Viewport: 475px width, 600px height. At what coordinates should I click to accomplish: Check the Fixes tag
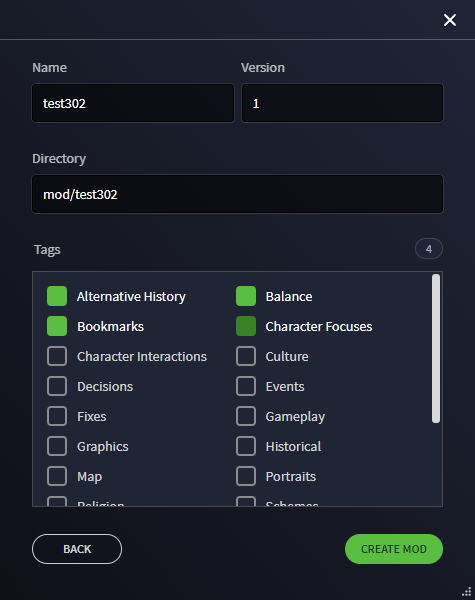coord(57,416)
